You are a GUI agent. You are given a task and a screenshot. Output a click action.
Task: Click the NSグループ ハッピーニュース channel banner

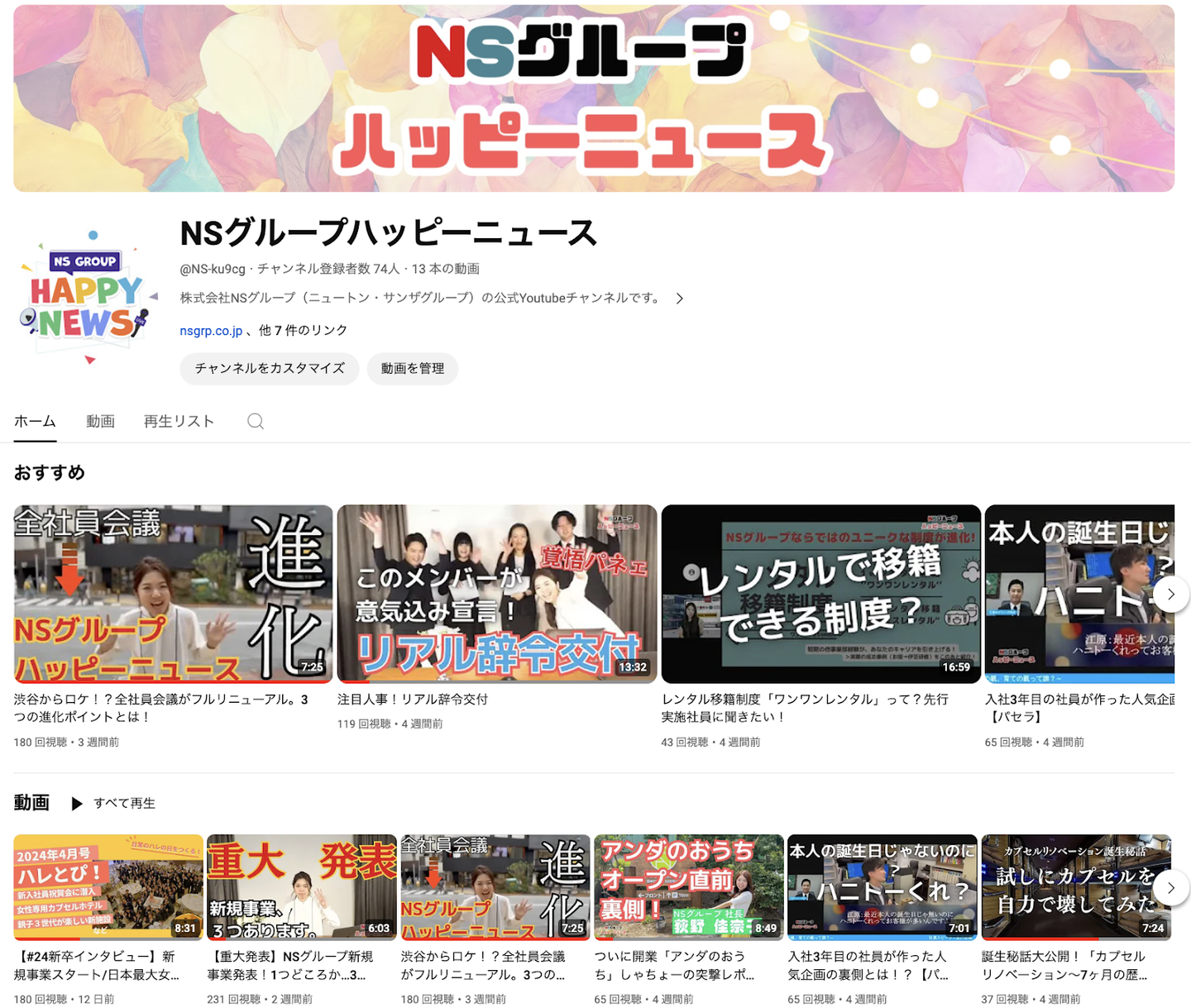click(x=594, y=98)
